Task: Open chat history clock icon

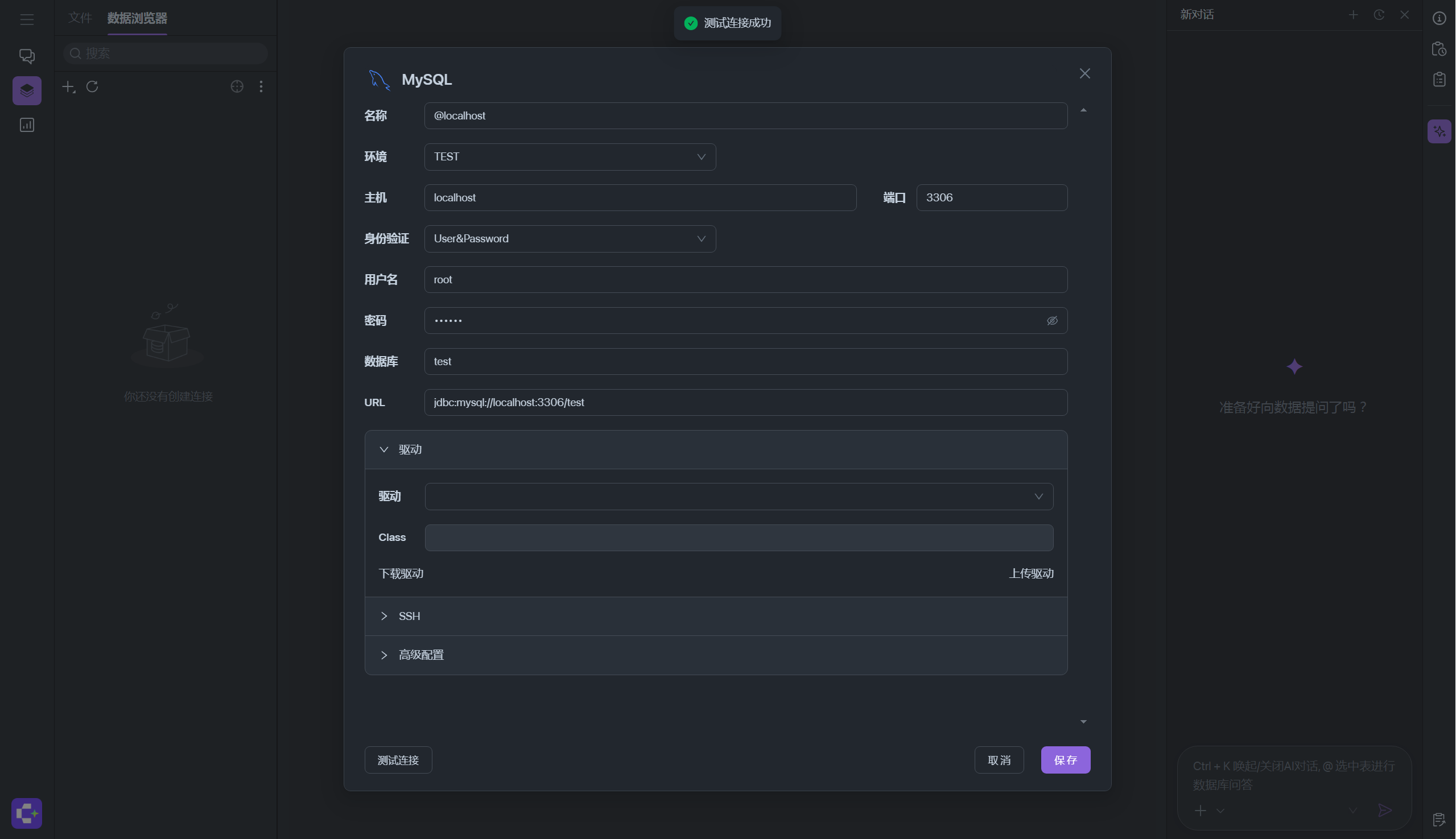Action: tap(1379, 15)
